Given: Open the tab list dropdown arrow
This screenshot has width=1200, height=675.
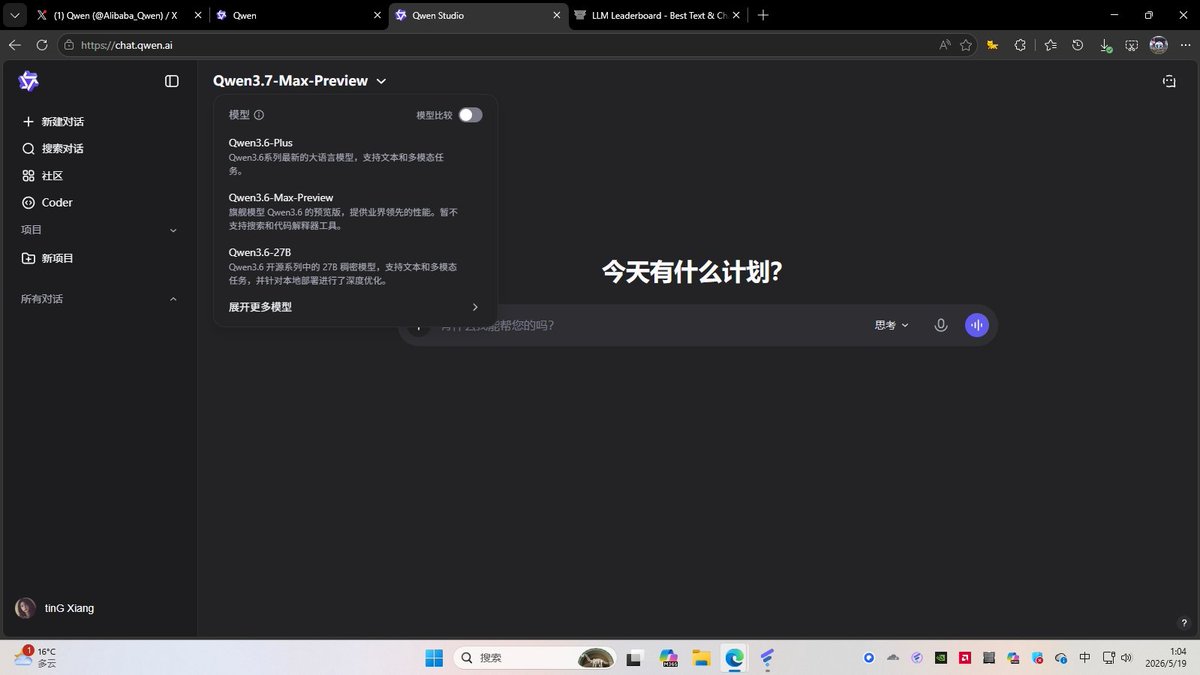Looking at the screenshot, I should point(14,15).
